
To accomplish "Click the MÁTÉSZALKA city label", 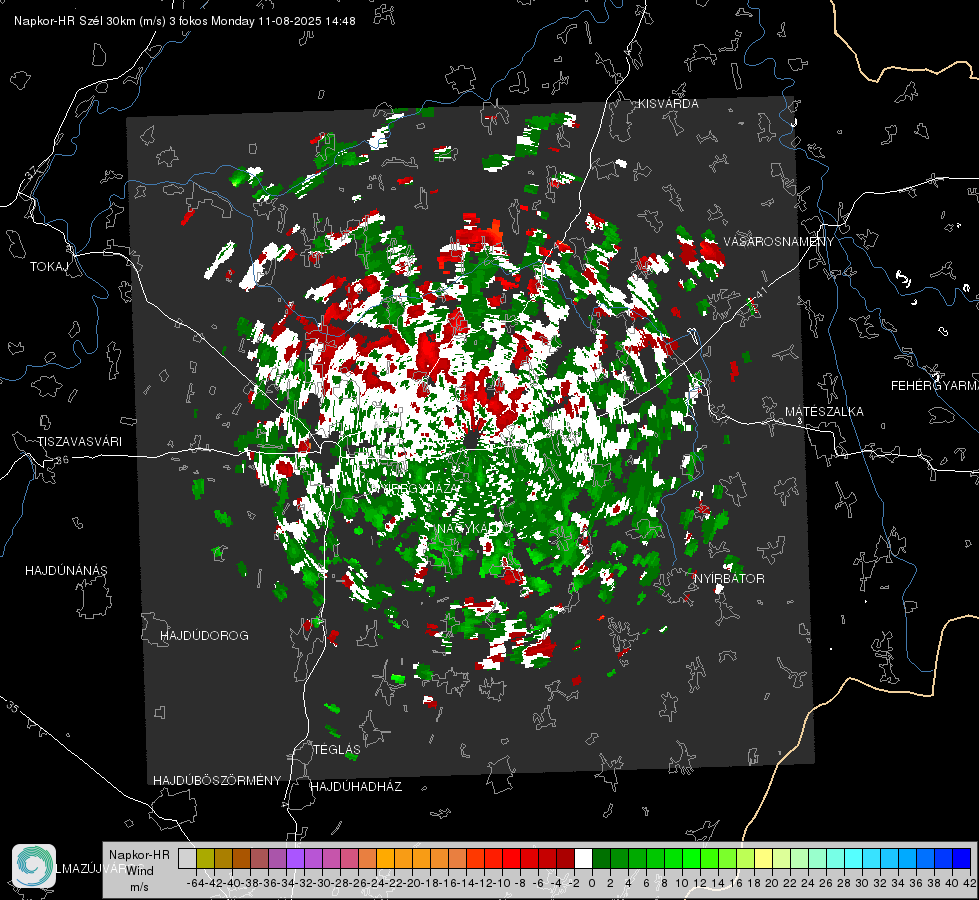I will click(824, 412).
